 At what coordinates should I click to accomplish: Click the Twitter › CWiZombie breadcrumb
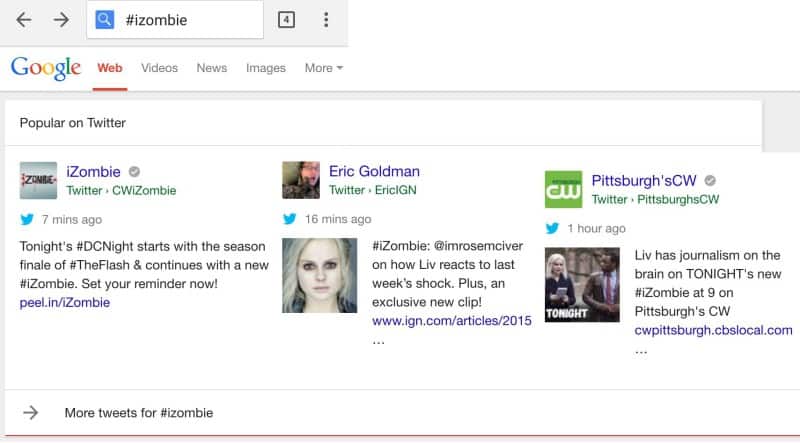coord(121,190)
